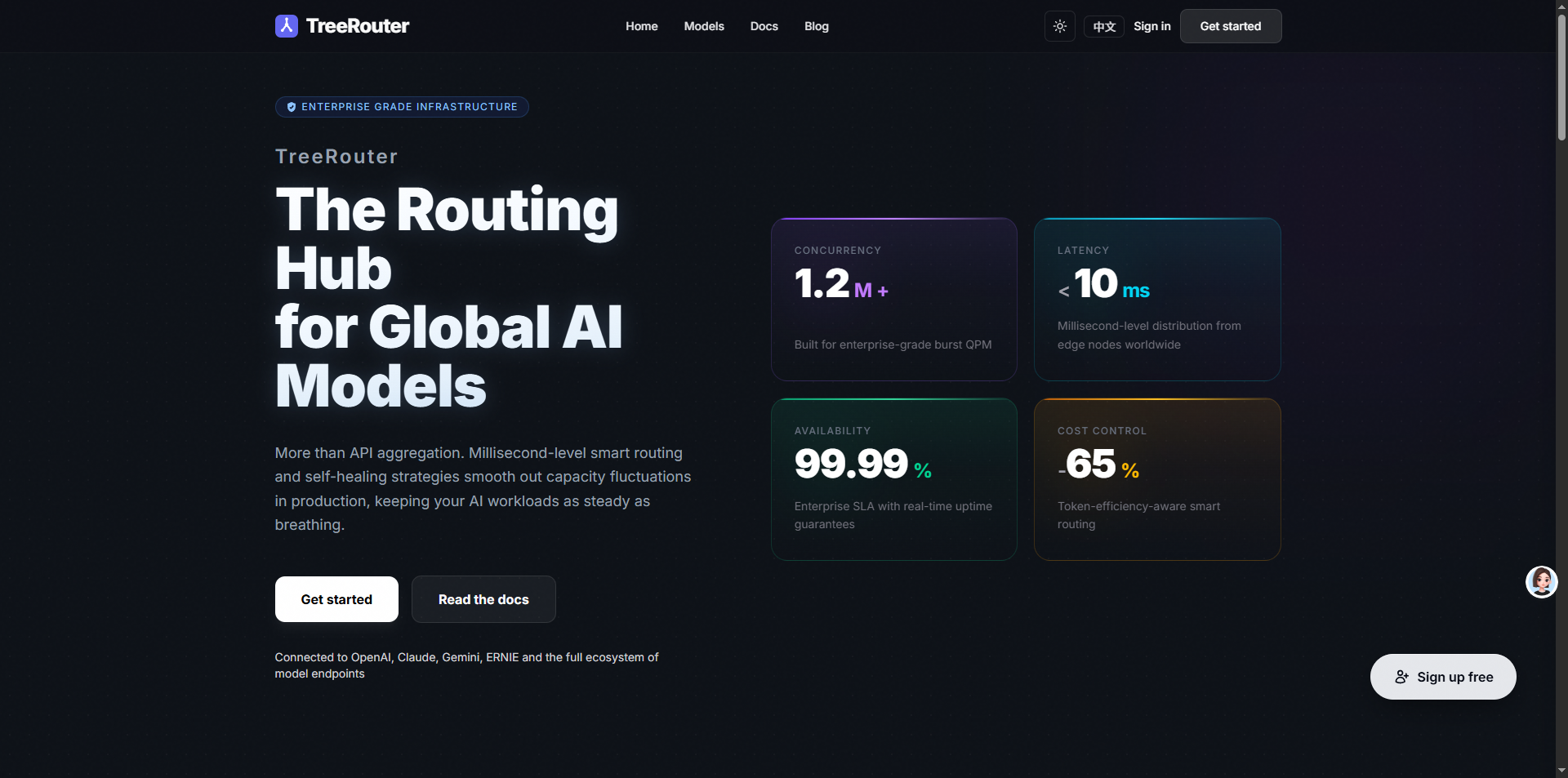Click 'More than API aggregation' paragraph text
Viewport: 1568px width, 778px height.
[x=483, y=489]
